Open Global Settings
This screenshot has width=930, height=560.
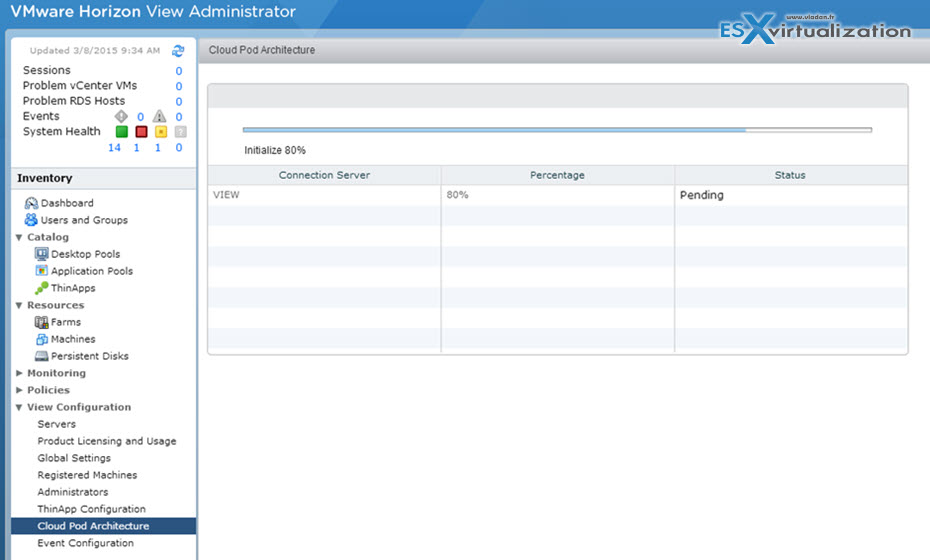tap(74, 458)
